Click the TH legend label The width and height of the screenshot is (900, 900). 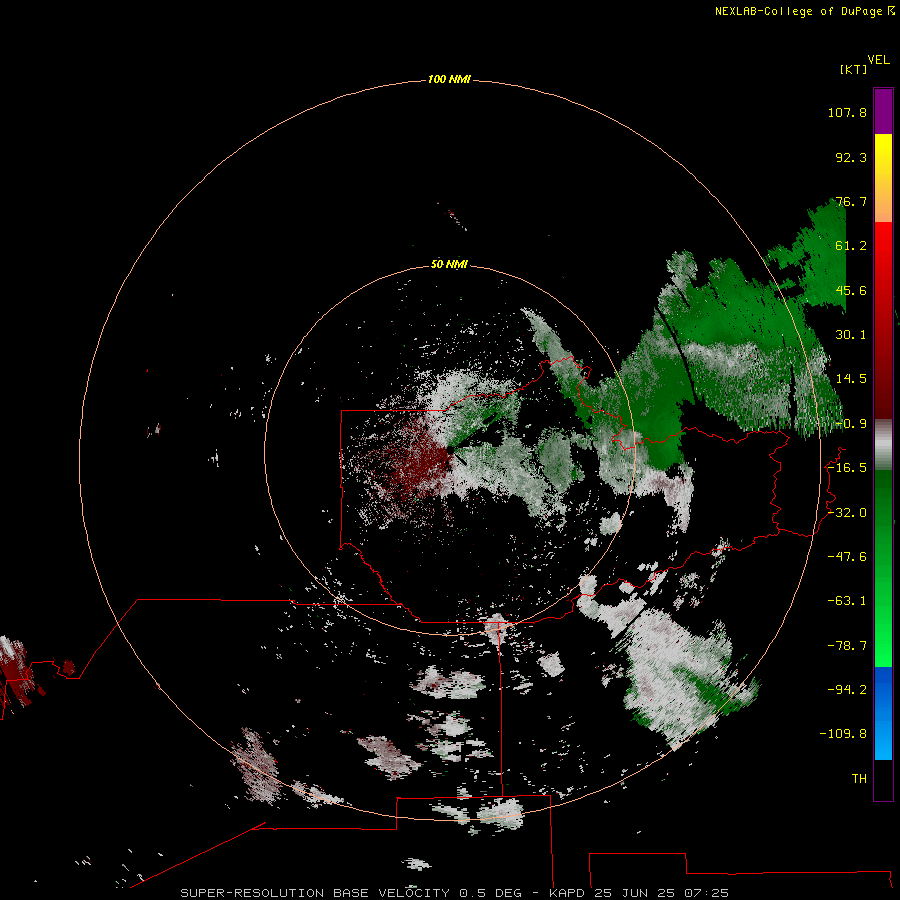click(x=859, y=779)
